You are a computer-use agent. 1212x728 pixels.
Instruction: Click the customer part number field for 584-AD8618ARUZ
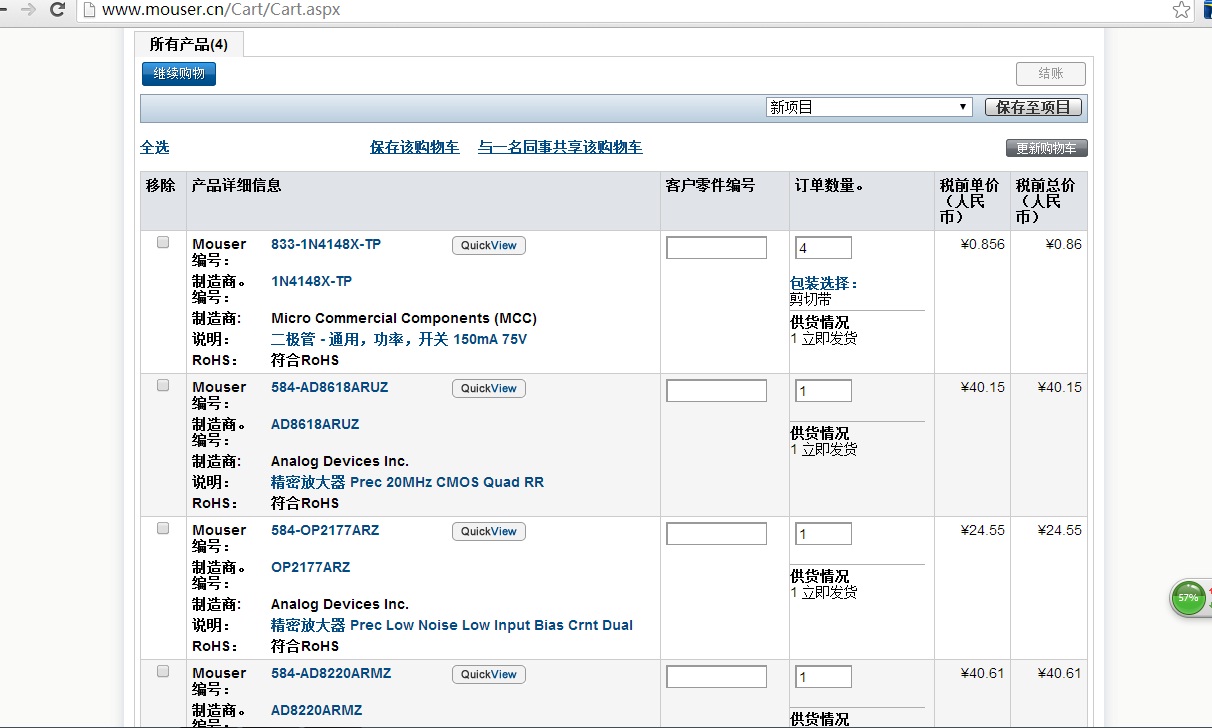[716, 390]
